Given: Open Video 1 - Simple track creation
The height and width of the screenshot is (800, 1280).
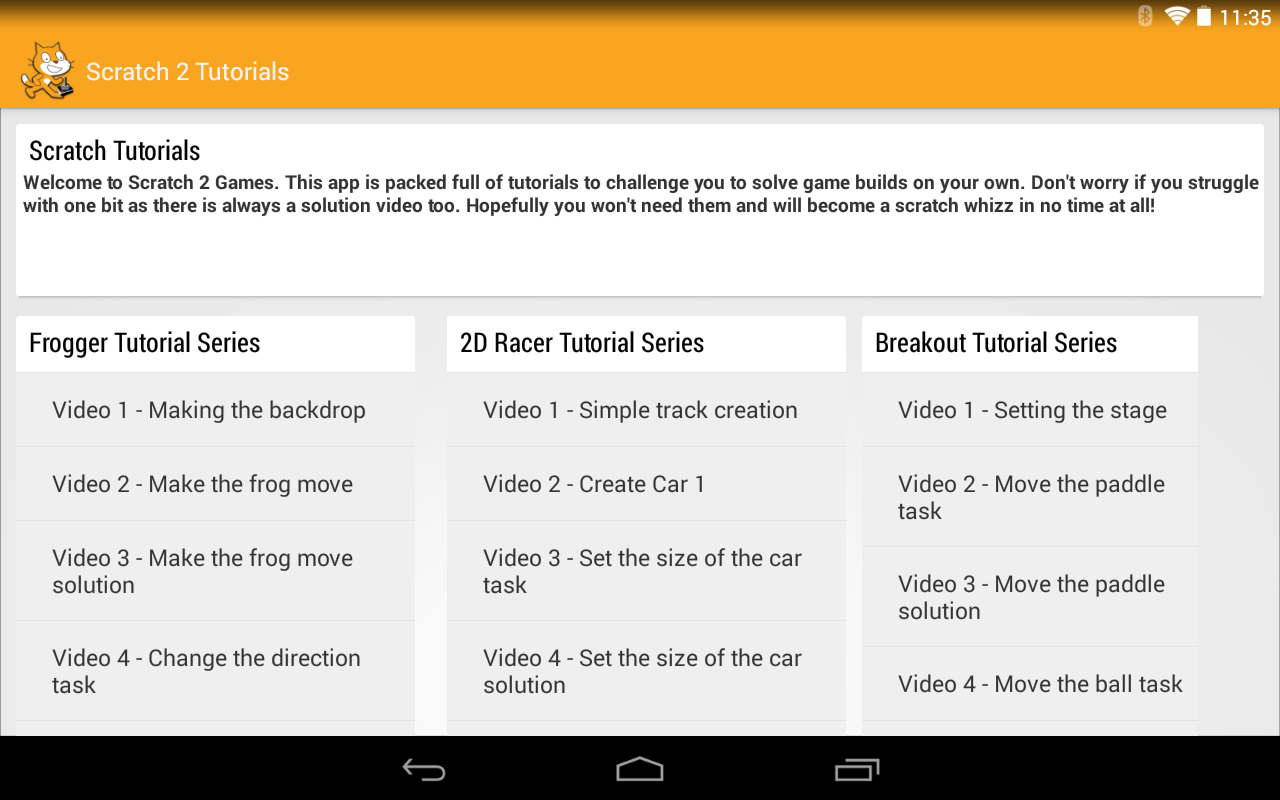Looking at the screenshot, I should (646, 410).
